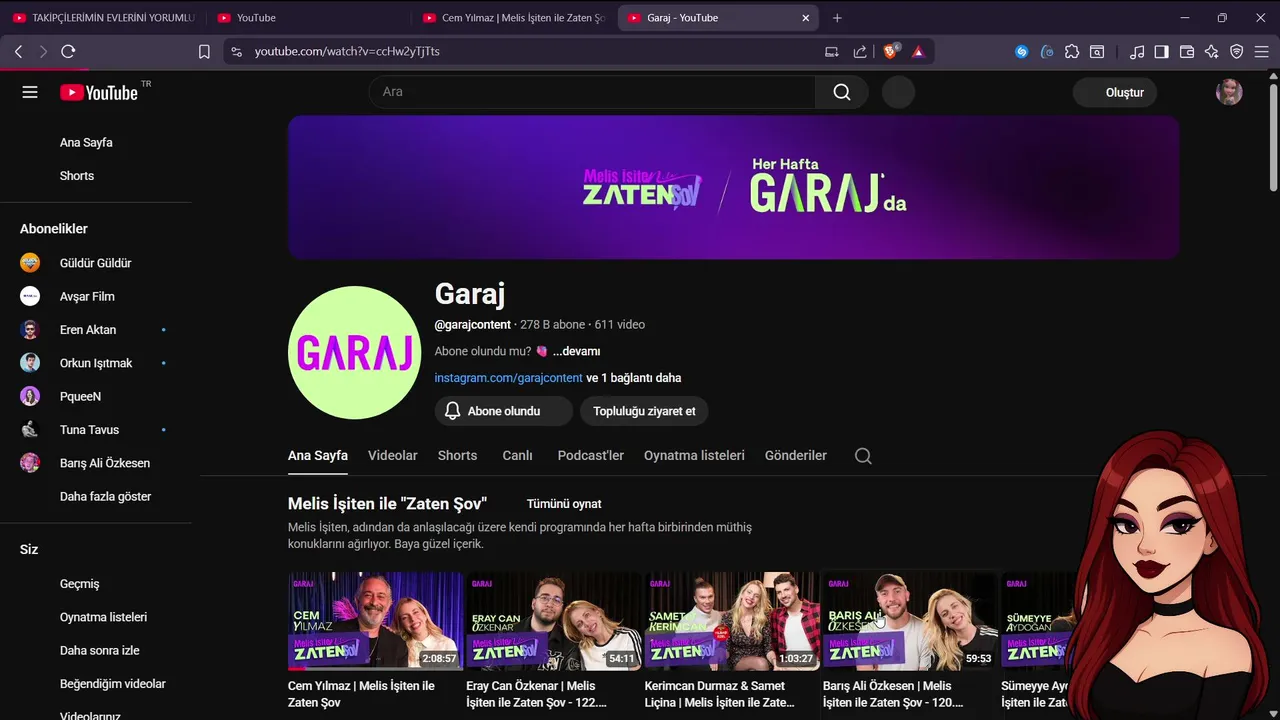Search within the Garaj channel tabs
This screenshot has height=720, width=1280.
click(x=863, y=456)
